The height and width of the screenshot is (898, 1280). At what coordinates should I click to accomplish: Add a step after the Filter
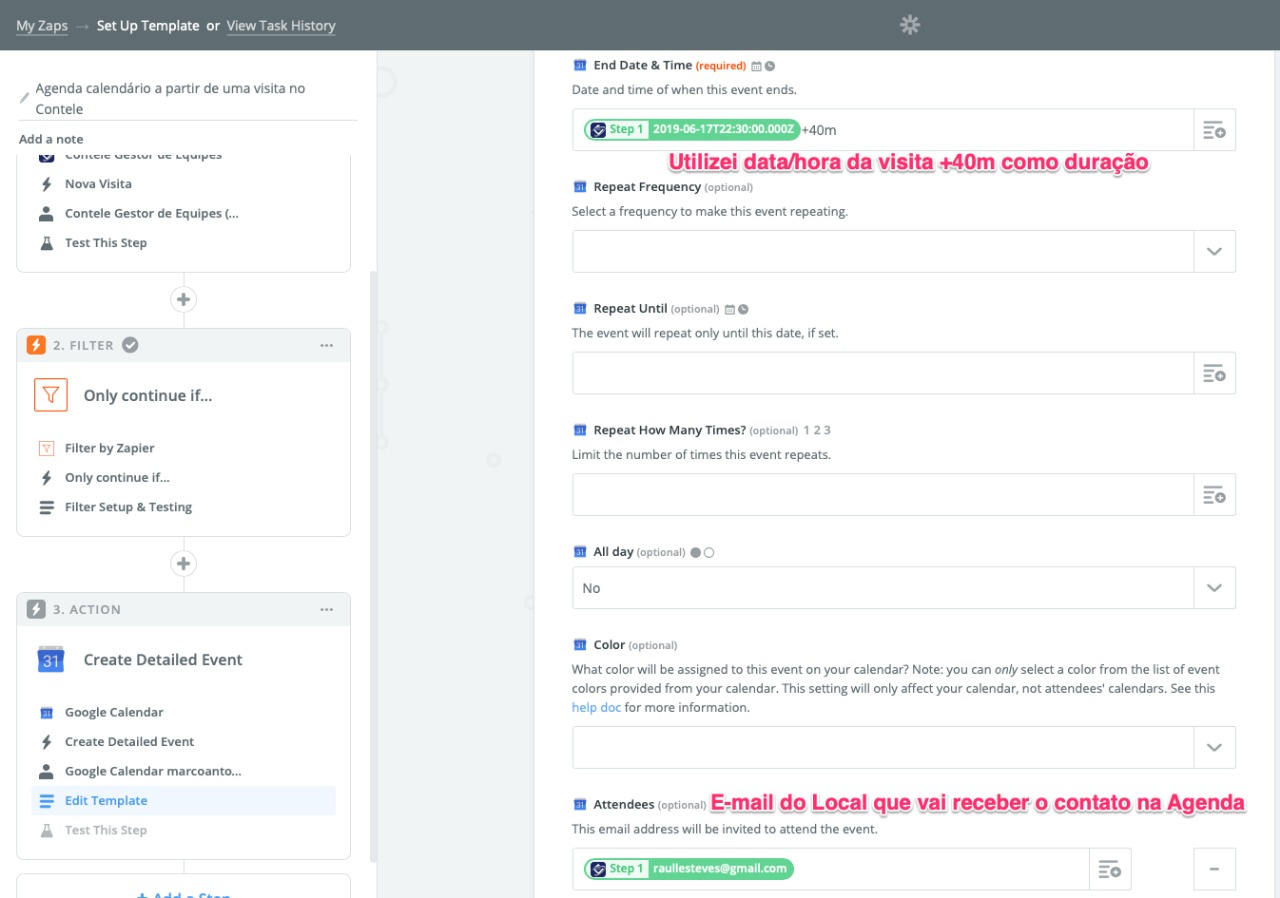[x=183, y=564]
